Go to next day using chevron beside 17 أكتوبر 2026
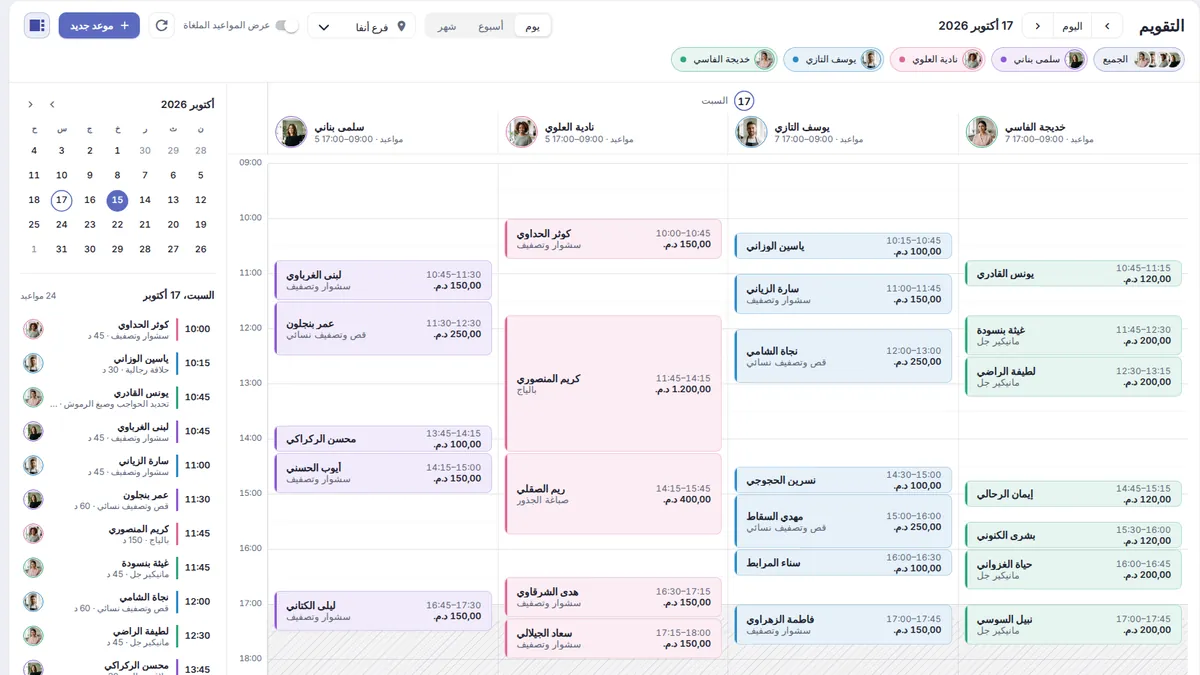The width and height of the screenshot is (1200, 675). pos(1038,26)
